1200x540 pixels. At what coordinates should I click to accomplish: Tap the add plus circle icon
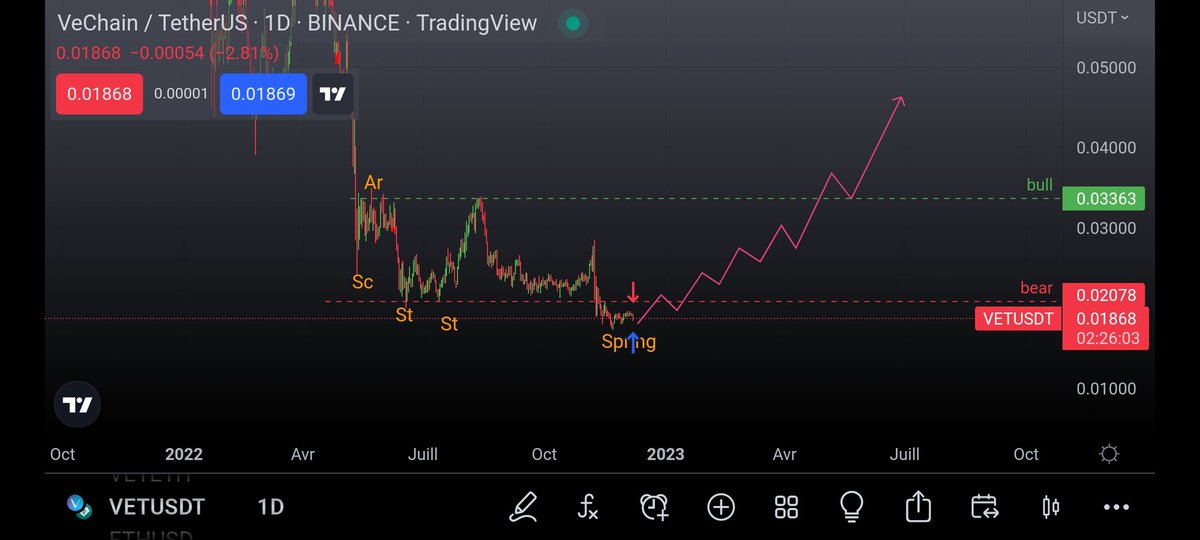[x=721, y=507]
